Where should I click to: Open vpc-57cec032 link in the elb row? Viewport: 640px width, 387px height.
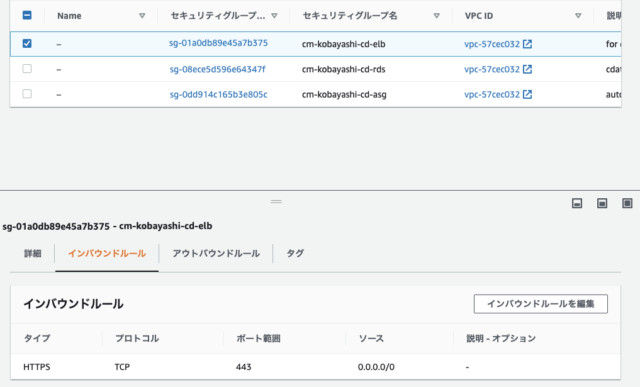[x=492, y=44]
